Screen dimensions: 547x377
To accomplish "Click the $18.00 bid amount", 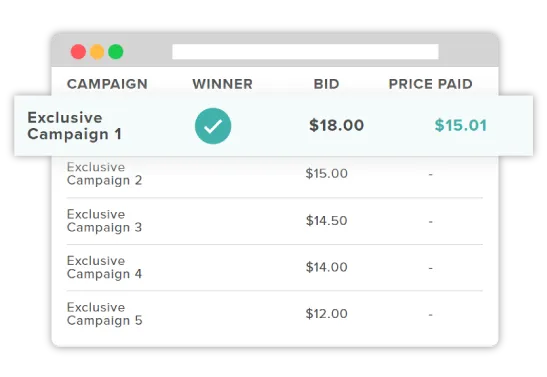I will 336,125.
